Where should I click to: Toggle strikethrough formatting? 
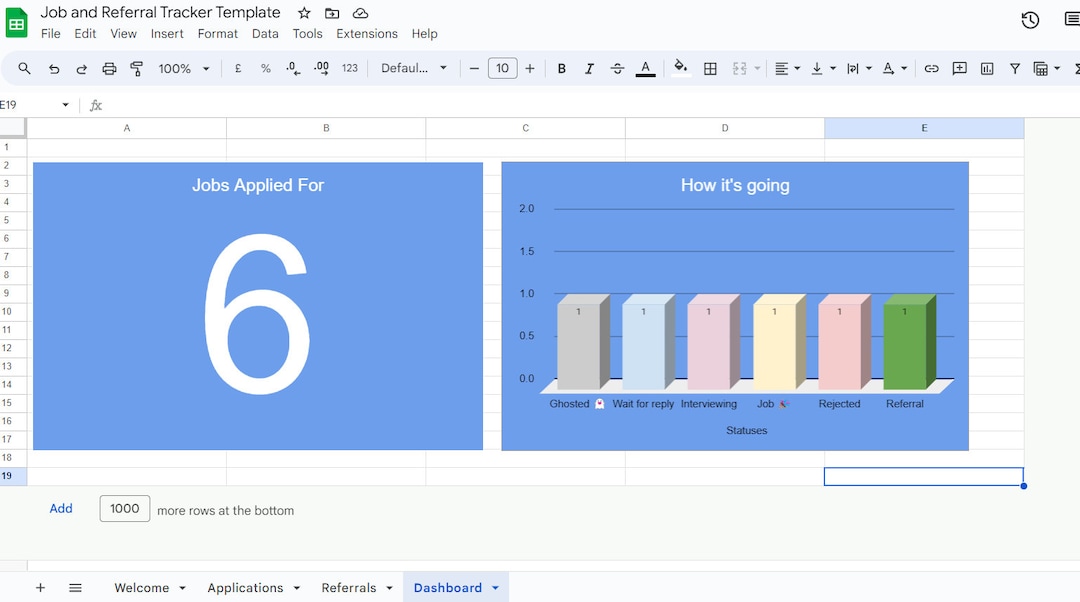[617, 69]
